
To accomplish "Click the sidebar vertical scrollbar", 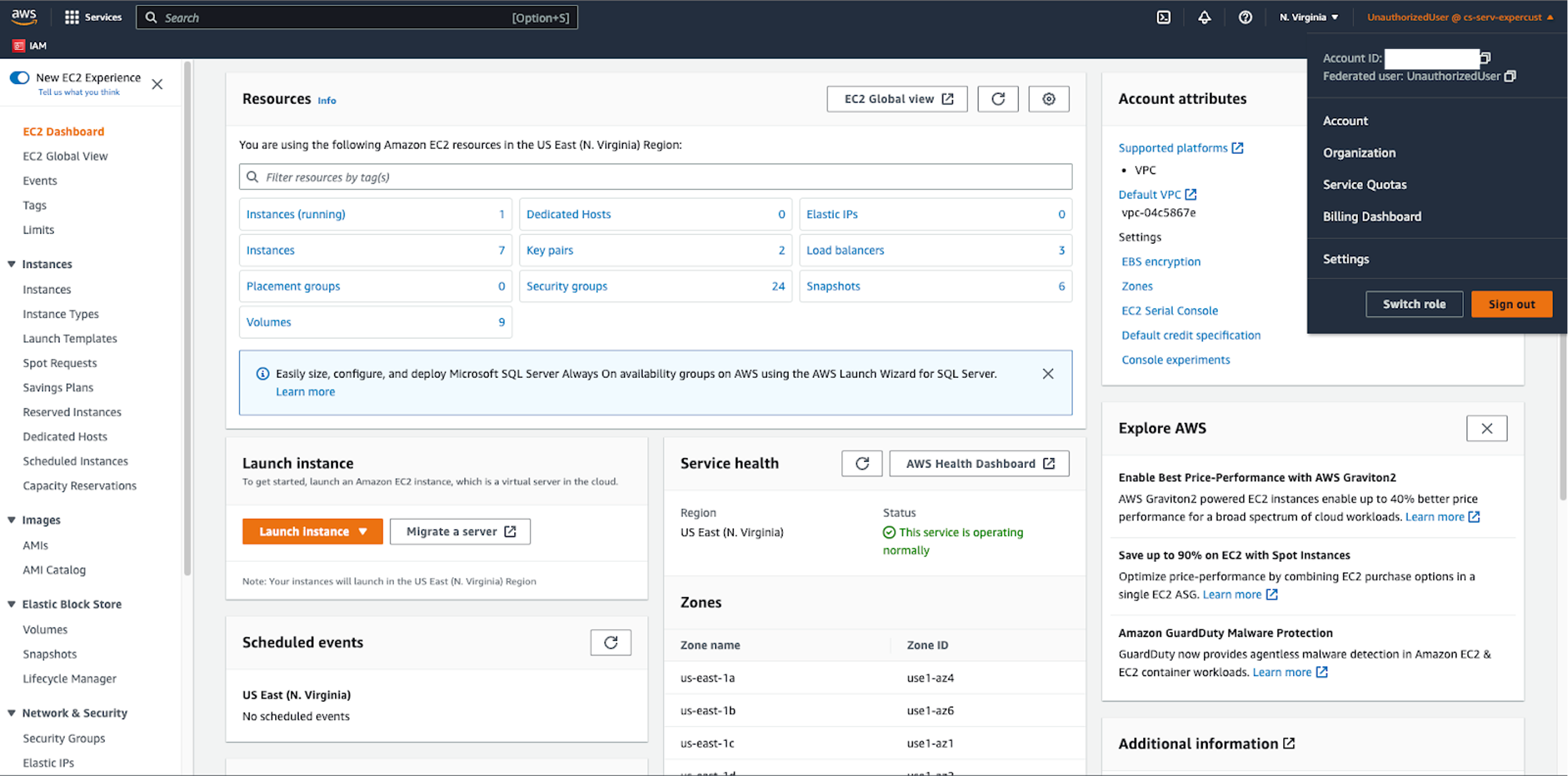I will (187, 317).
